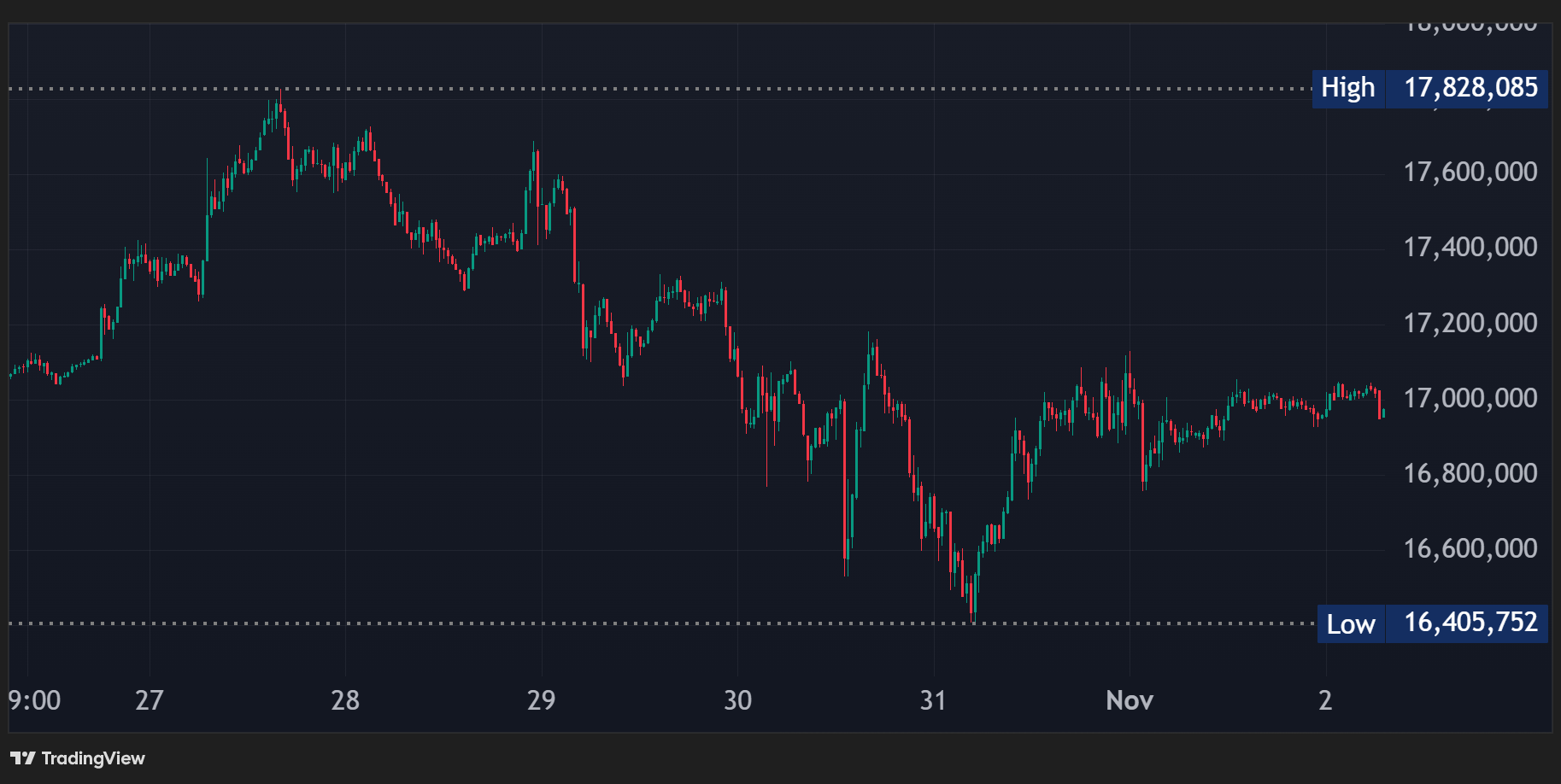Viewport: 1561px width, 784px height.
Task: Open the TradingView wordmark link
Action: tap(93, 758)
